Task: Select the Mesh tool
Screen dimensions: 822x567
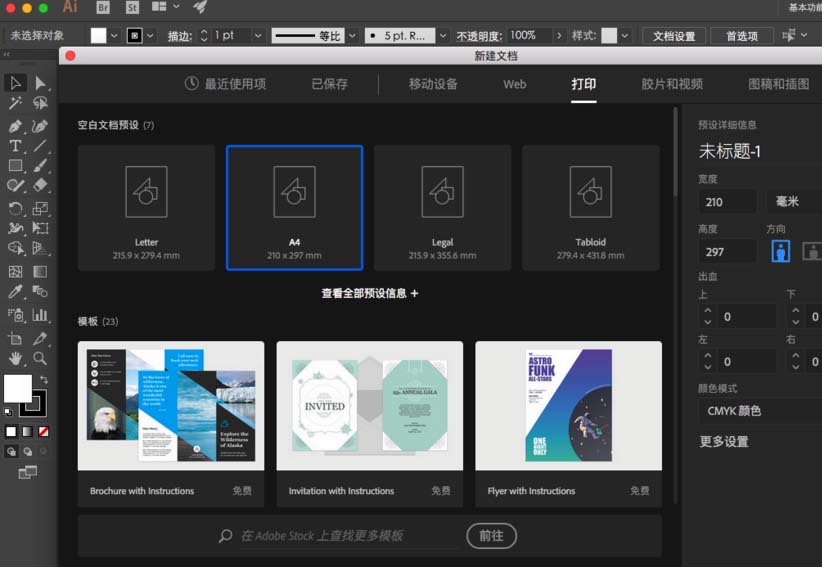Action: pos(15,271)
